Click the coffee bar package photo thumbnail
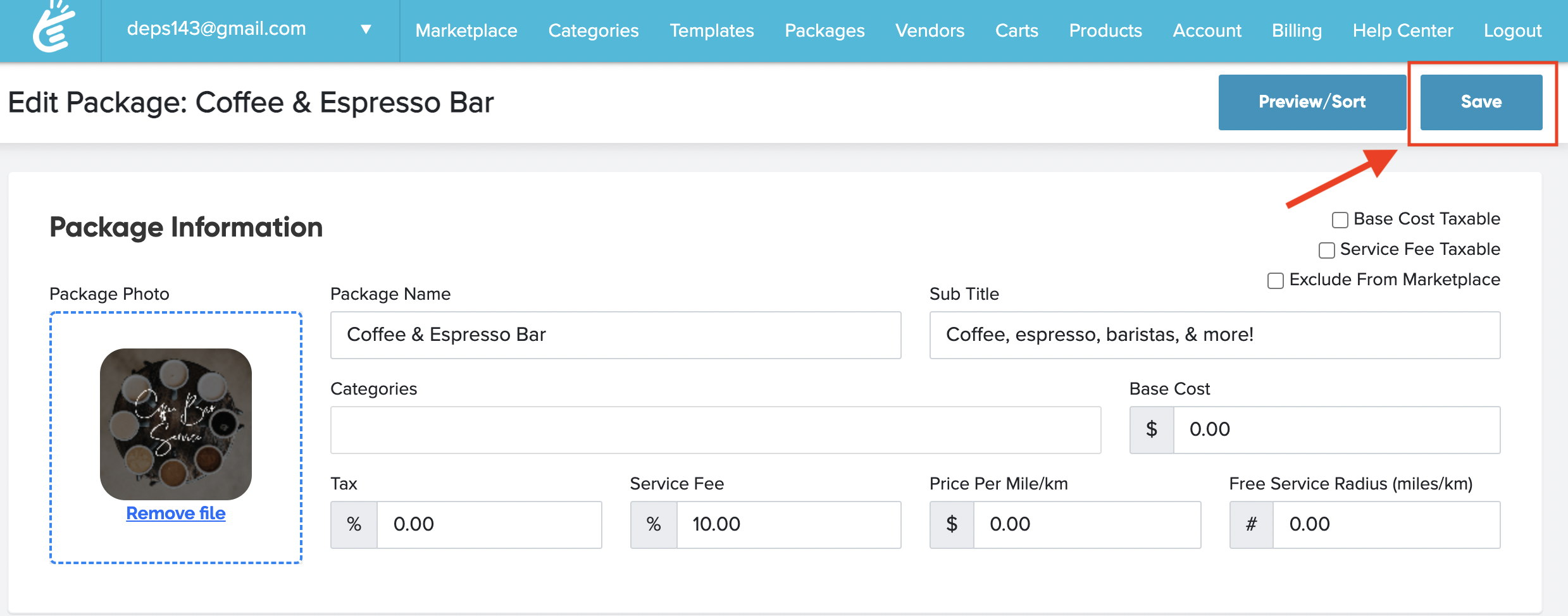The height and width of the screenshot is (616, 1568). click(176, 424)
